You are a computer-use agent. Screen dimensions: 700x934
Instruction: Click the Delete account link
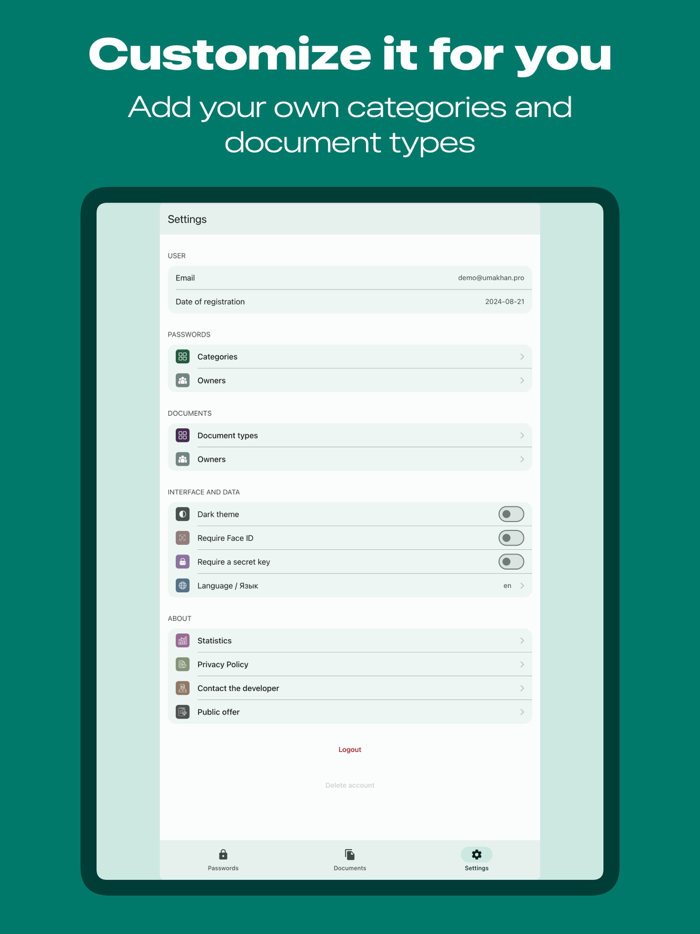[350, 785]
